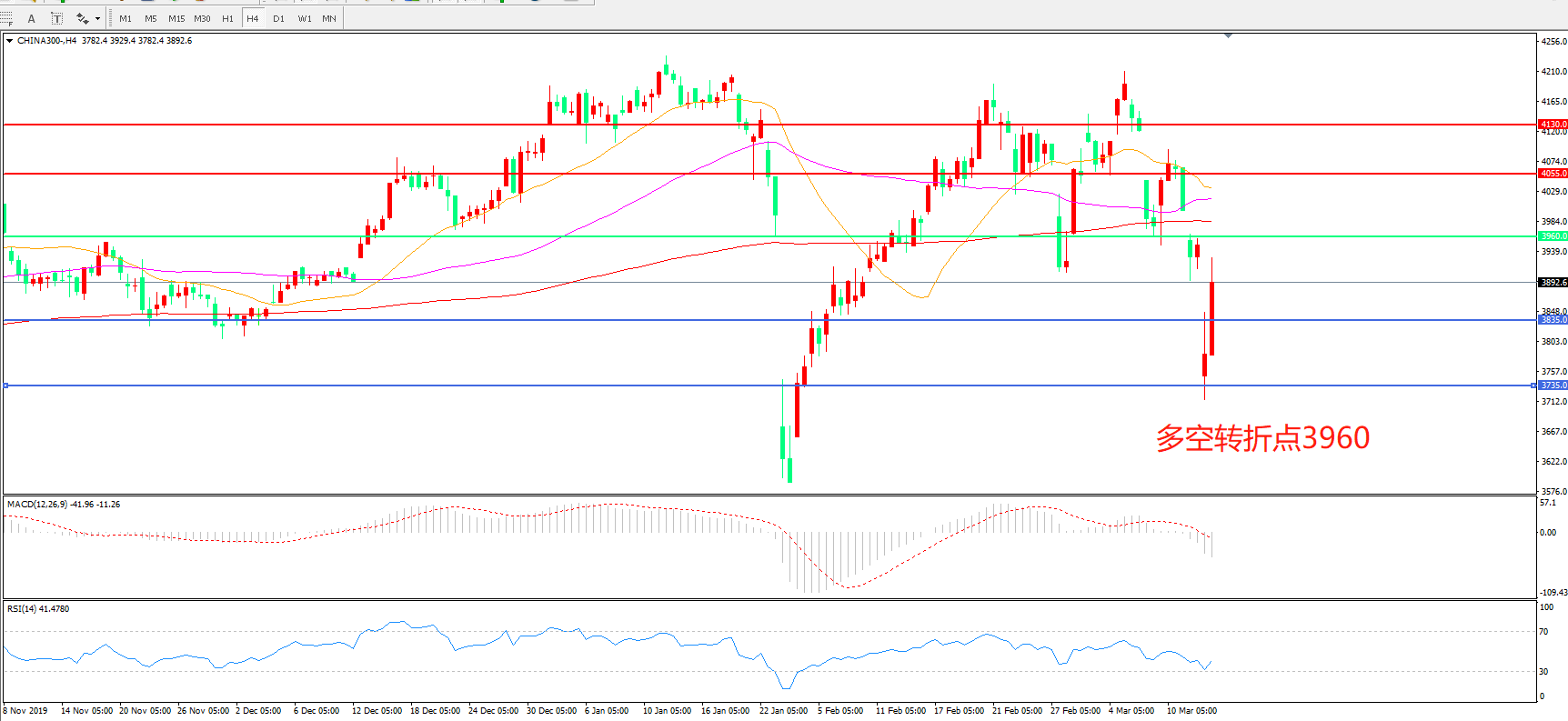Image resolution: width=1568 pixels, height=721 pixels.
Task: Click the chart shift marker triangle at top
Action: tap(1228, 35)
